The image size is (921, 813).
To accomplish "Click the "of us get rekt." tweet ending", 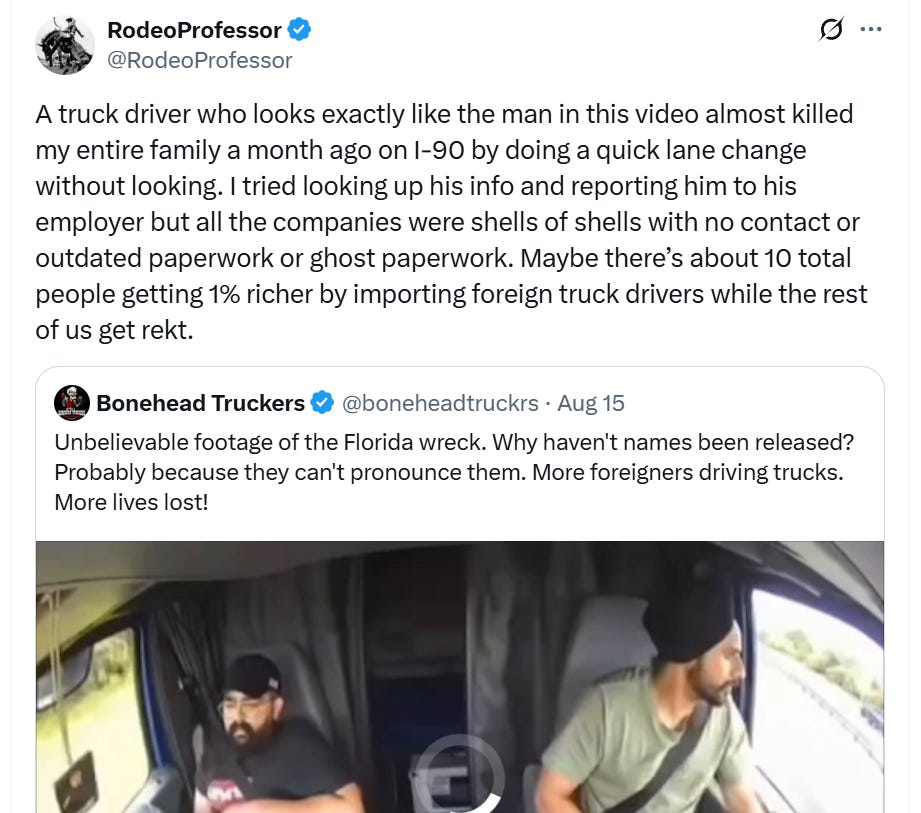I will (x=115, y=330).
